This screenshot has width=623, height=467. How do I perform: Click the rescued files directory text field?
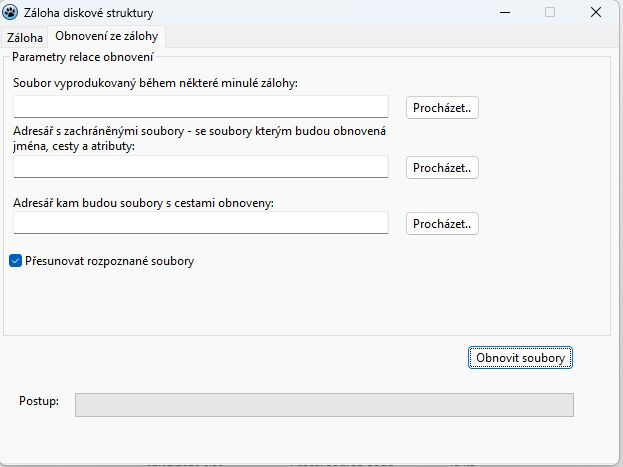(x=201, y=166)
